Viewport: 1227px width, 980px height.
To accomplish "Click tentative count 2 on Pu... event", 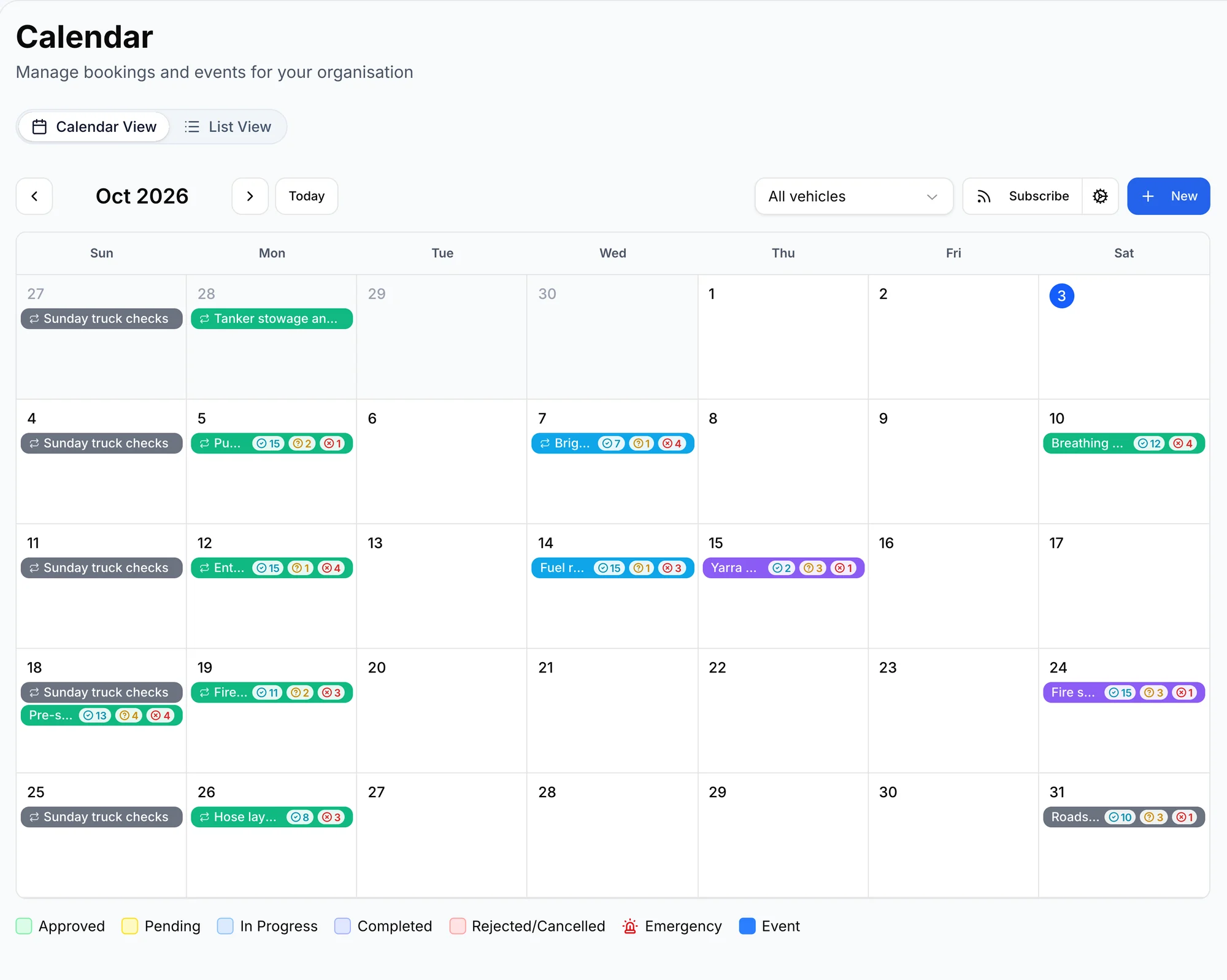I will pos(302,444).
